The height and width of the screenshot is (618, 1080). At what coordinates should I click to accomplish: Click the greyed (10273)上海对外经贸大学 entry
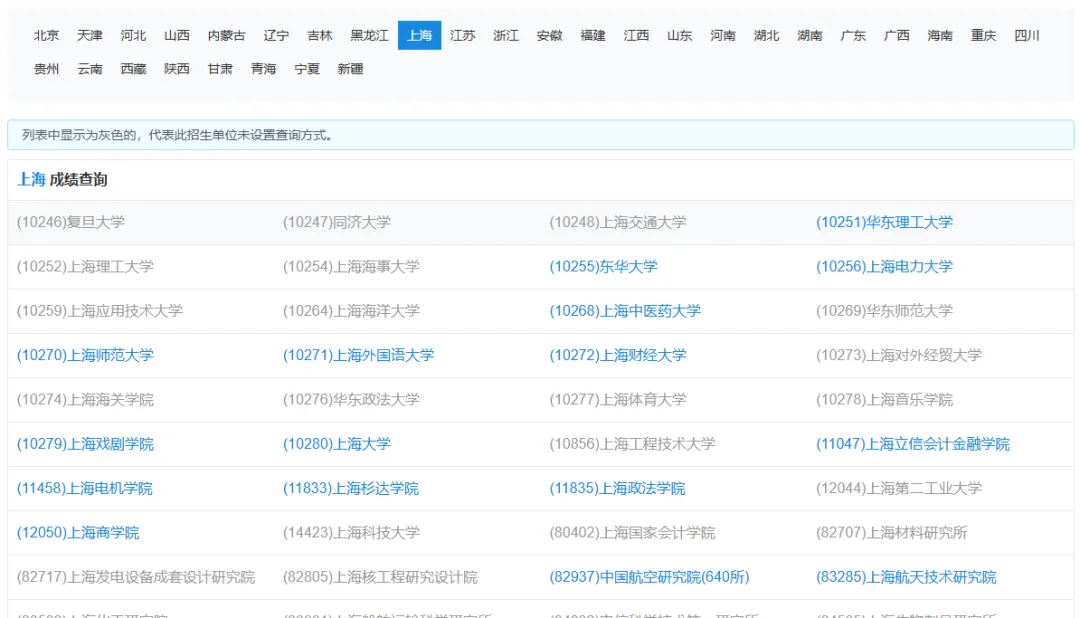pos(899,356)
